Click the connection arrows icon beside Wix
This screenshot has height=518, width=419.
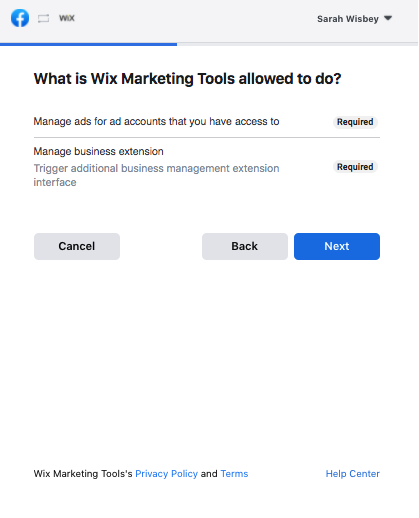coord(43,18)
